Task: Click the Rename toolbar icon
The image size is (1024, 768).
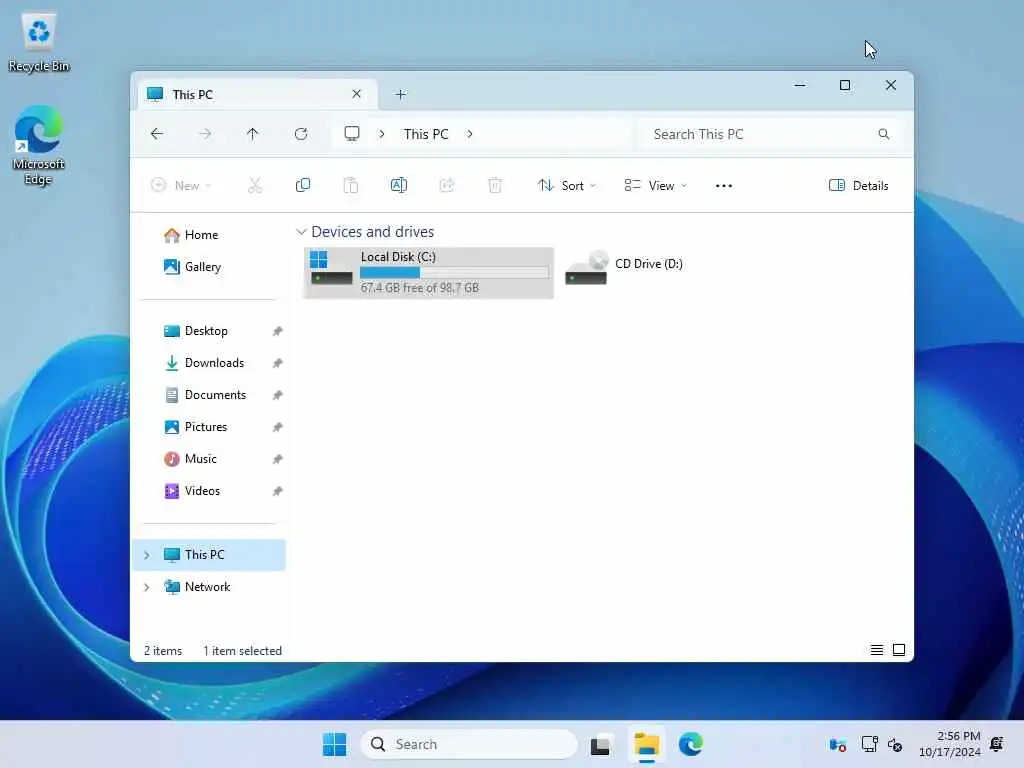Action: click(x=398, y=185)
